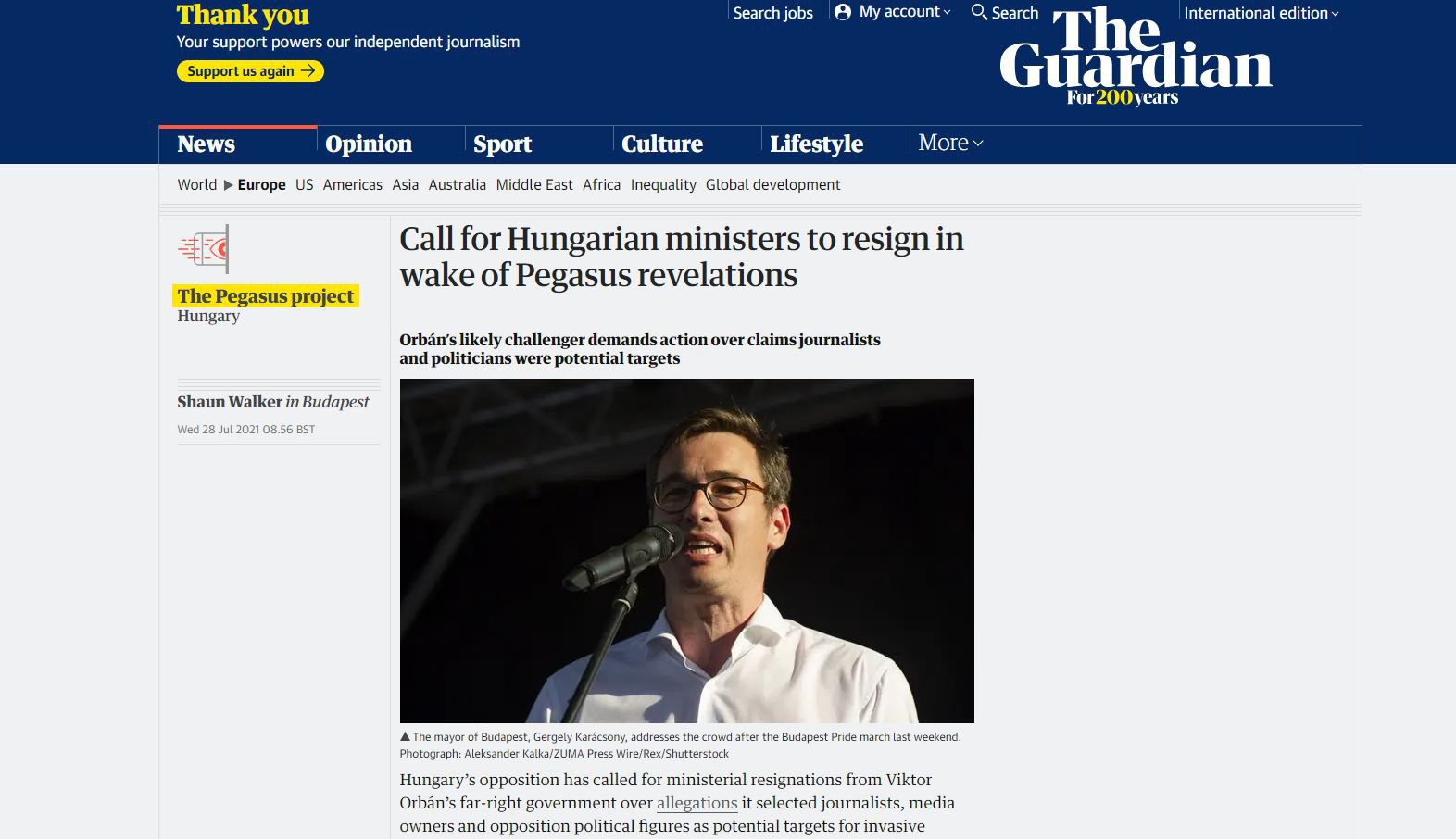The image size is (1456, 839).
Task: Click the account profile icon
Action: point(842,12)
